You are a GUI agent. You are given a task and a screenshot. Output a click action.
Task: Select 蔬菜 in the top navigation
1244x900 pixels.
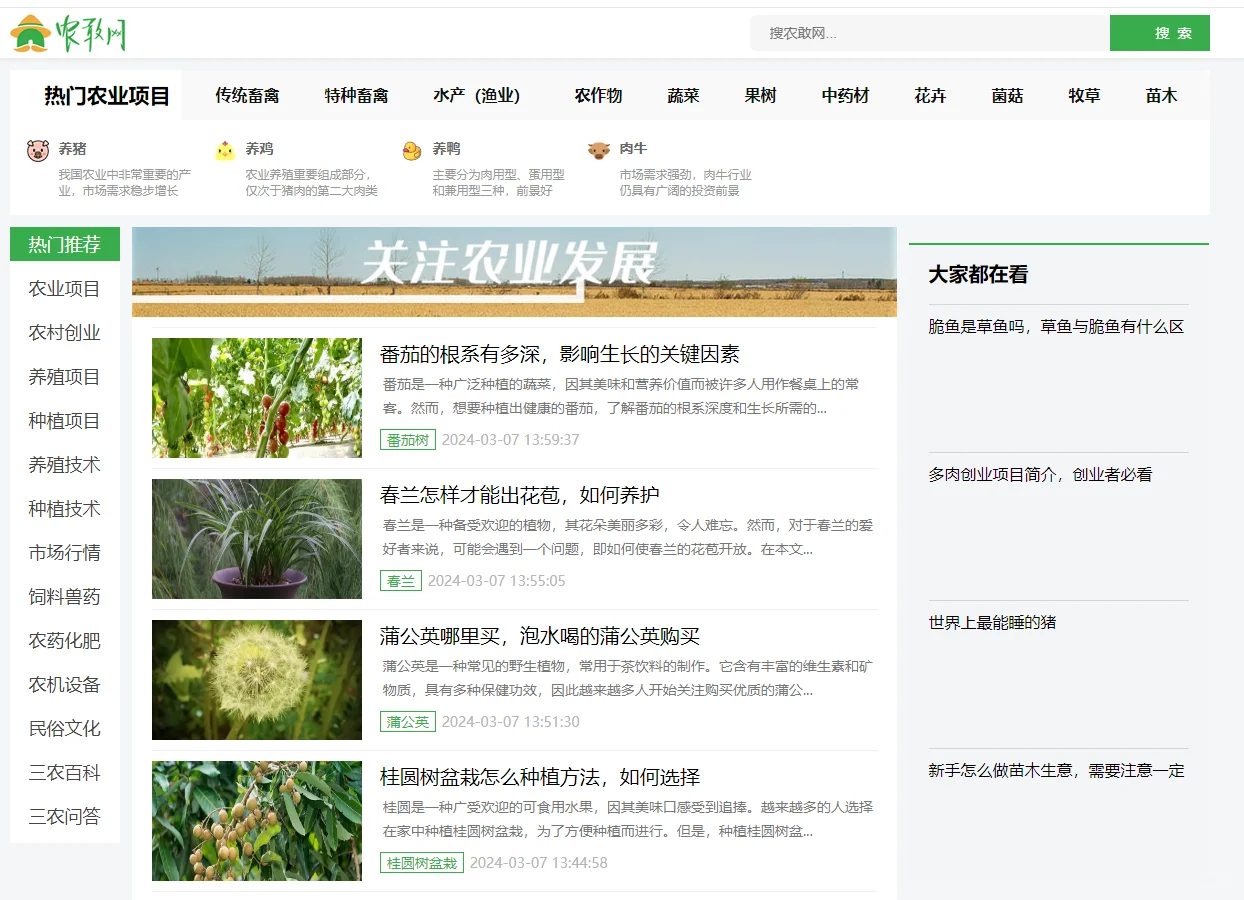click(x=682, y=95)
